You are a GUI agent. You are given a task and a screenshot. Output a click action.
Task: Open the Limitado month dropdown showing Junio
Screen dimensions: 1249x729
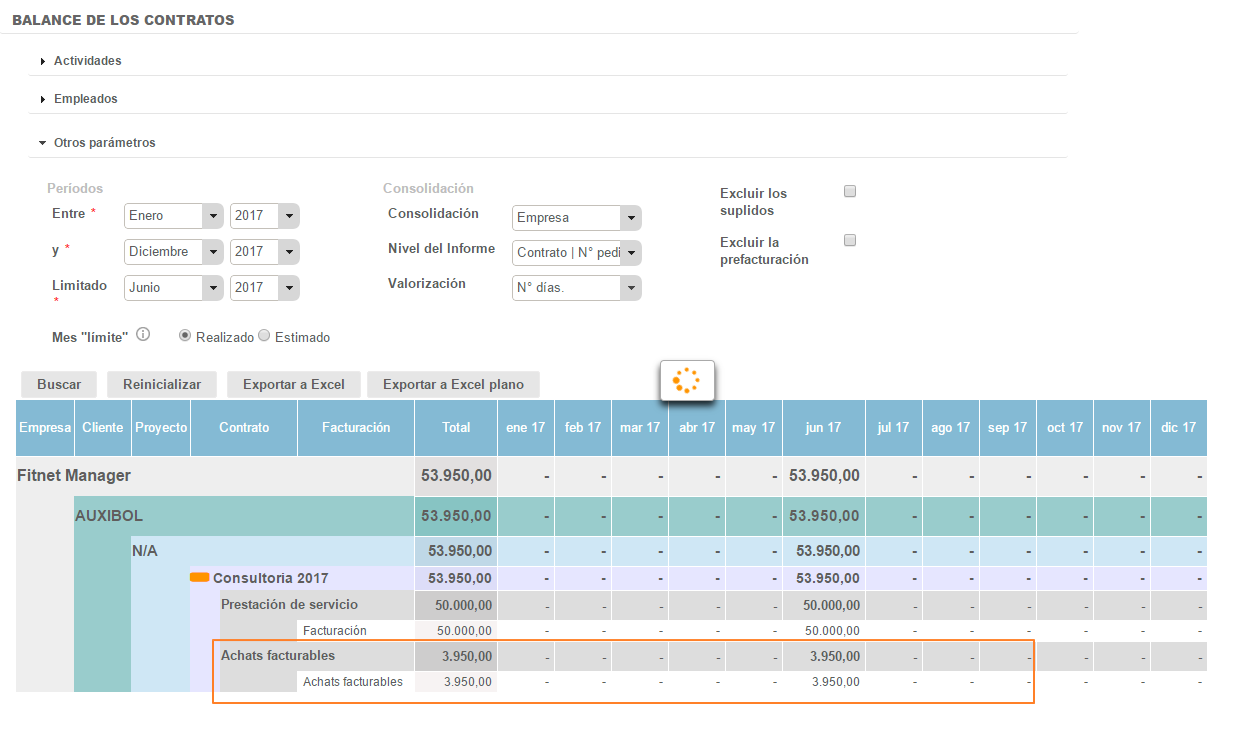[173, 288]
